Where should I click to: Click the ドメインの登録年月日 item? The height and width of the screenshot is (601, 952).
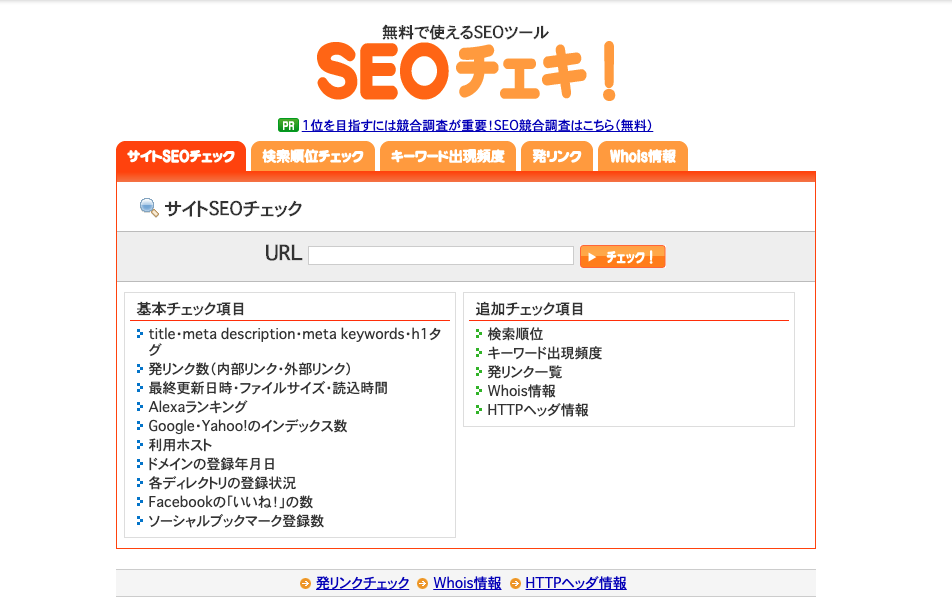[x=211, y=464]
